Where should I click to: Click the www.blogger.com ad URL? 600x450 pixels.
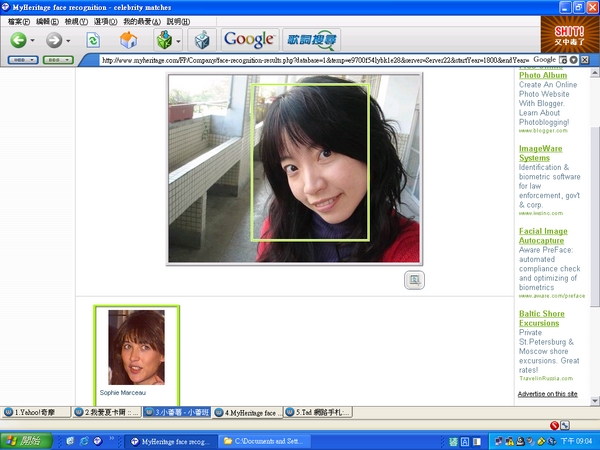click(x=543, y=131)
